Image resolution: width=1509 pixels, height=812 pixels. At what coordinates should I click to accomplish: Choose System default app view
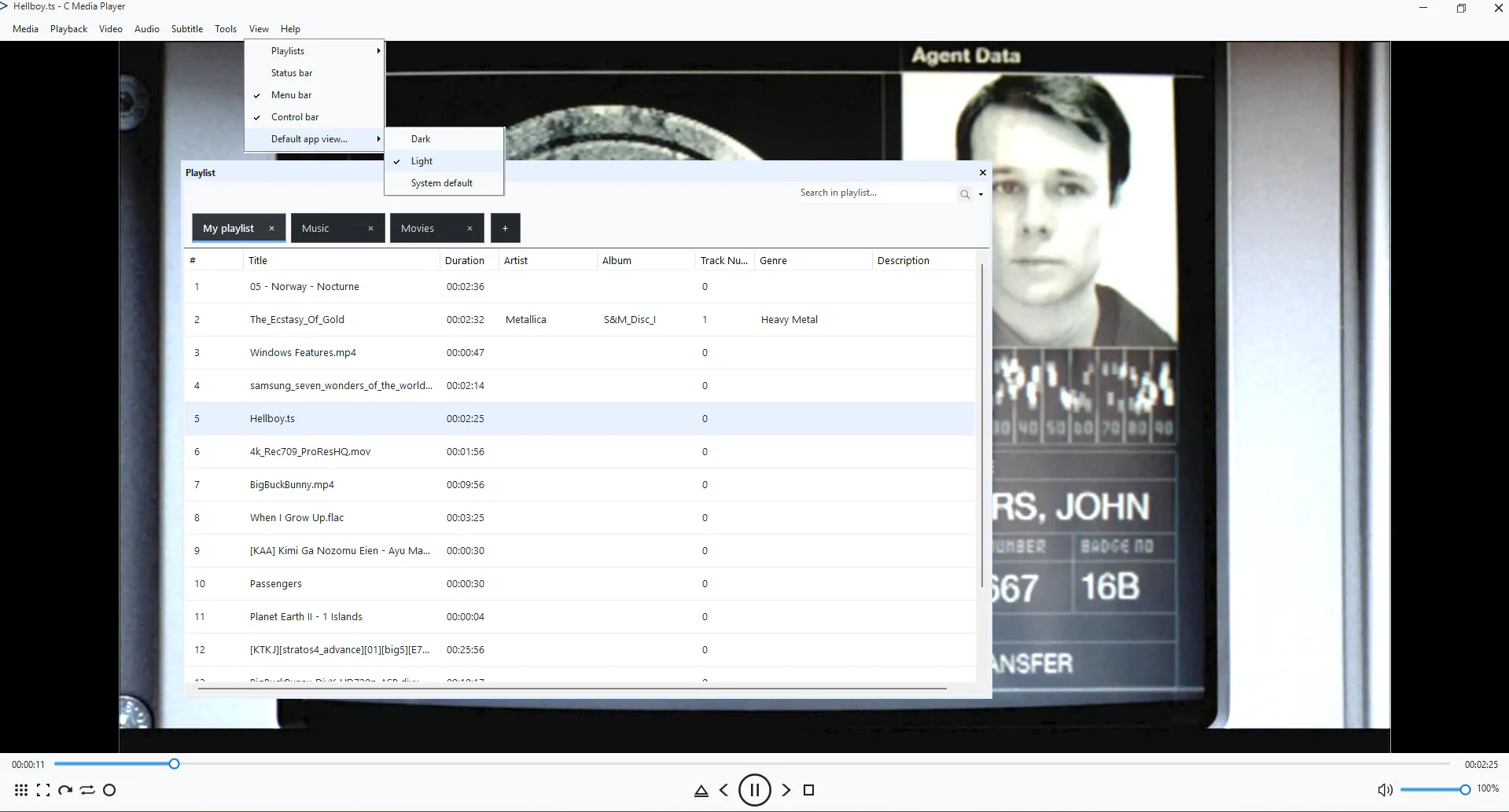click(444, 183)
